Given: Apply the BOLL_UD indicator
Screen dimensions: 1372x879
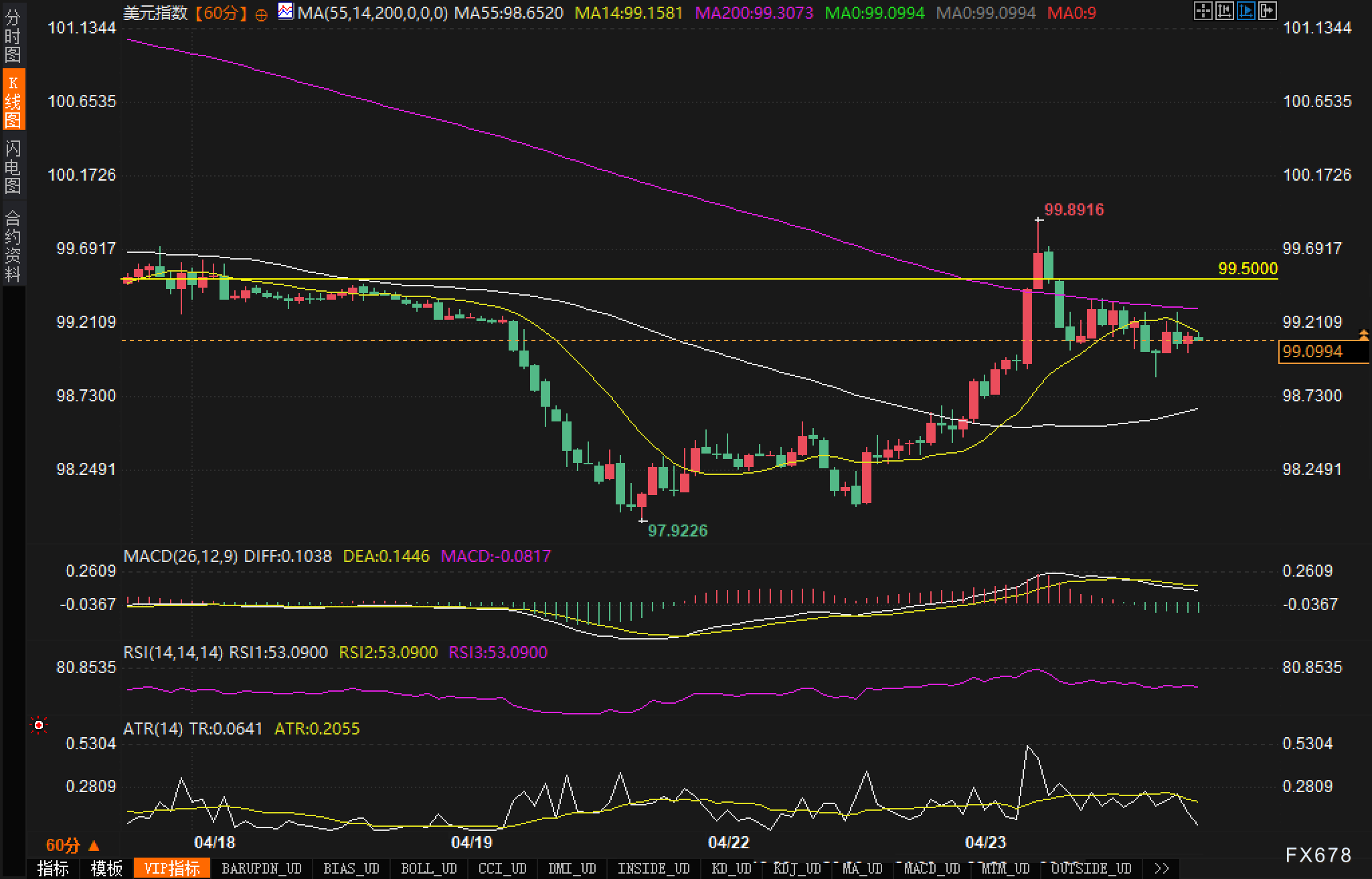Looking at the screenshot, I should [x=428, y=868].
